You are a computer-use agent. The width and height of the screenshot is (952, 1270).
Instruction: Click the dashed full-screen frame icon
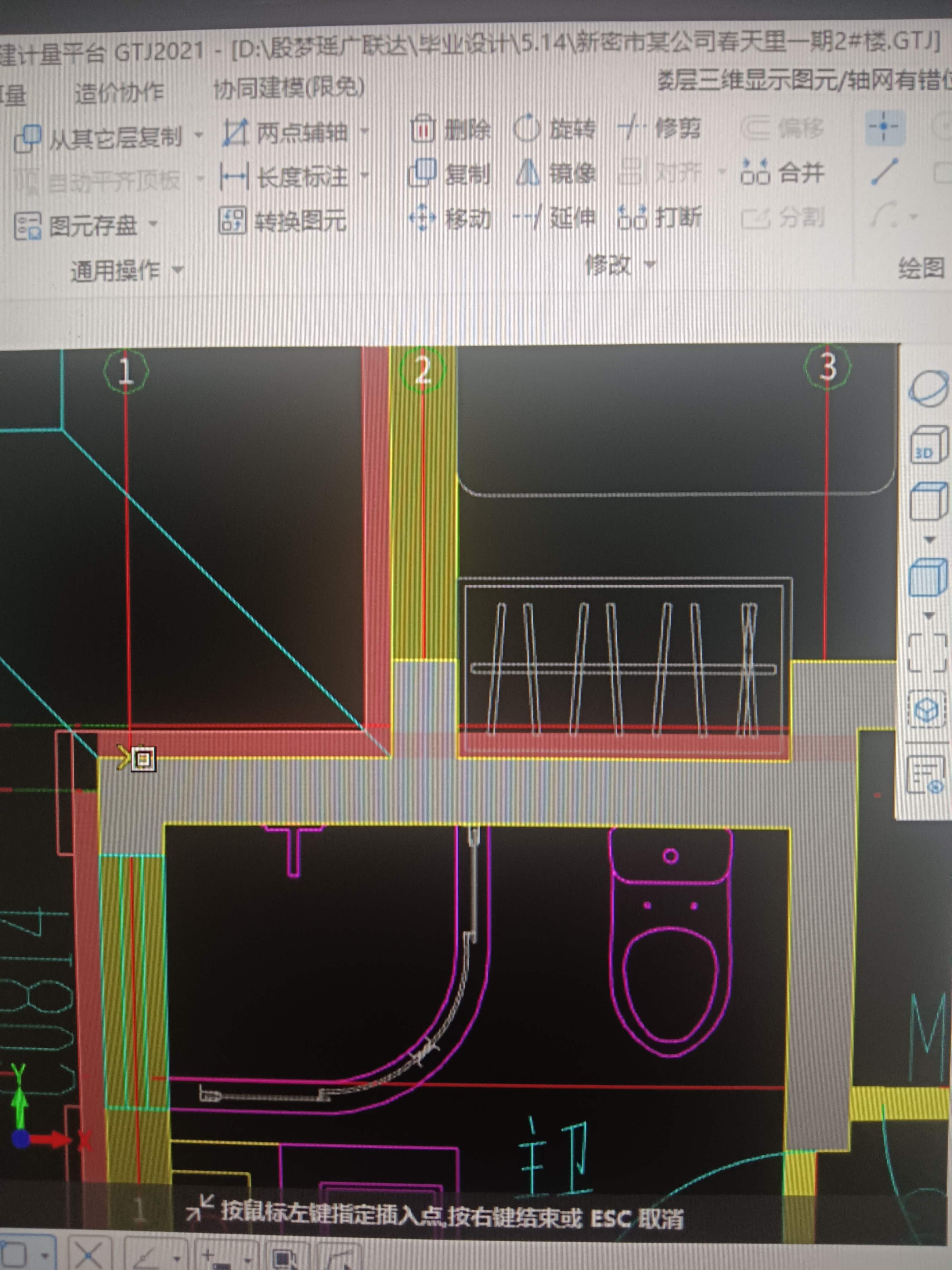pos(927,653)
